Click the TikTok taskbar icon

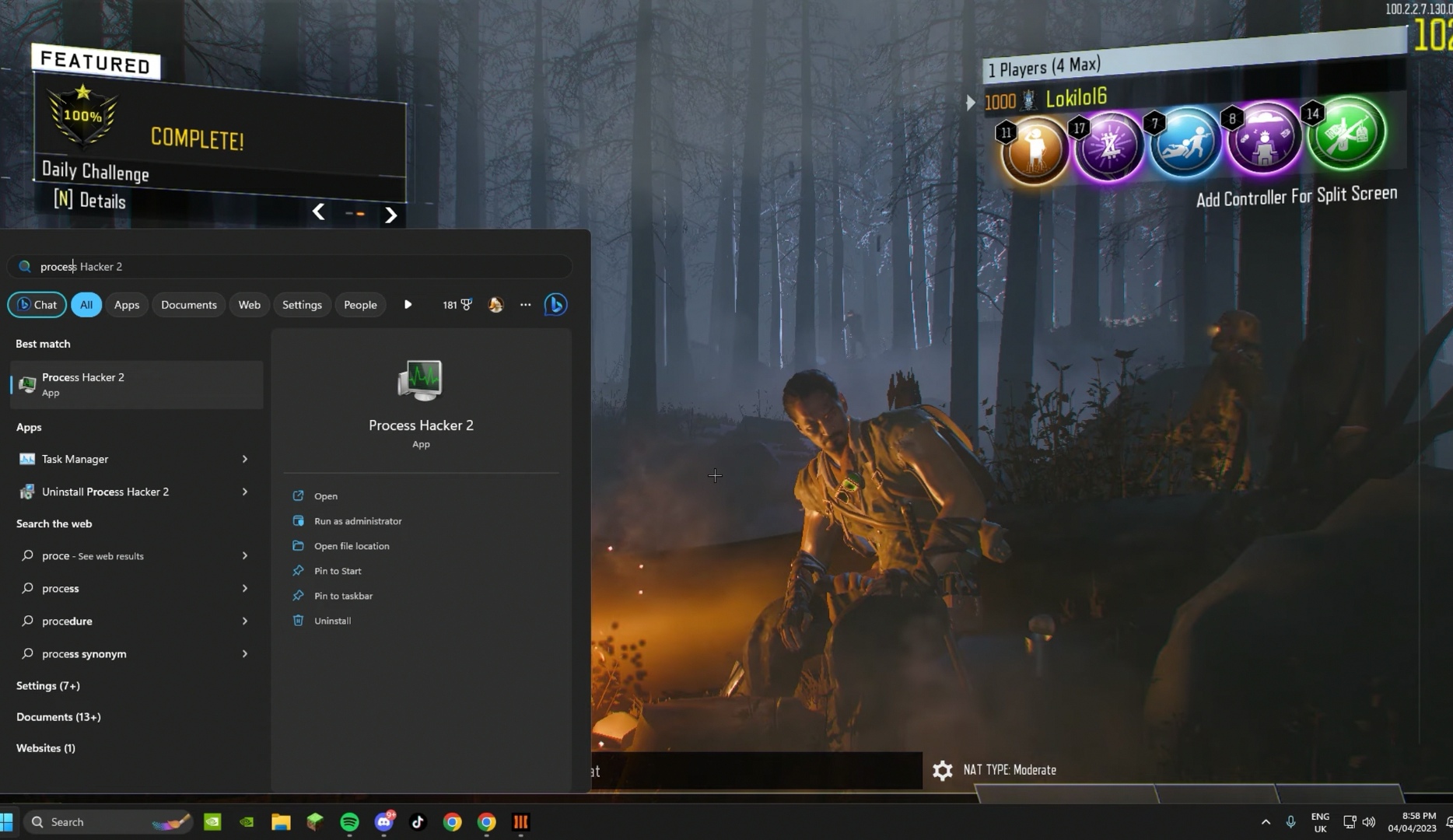coord(418,822)
